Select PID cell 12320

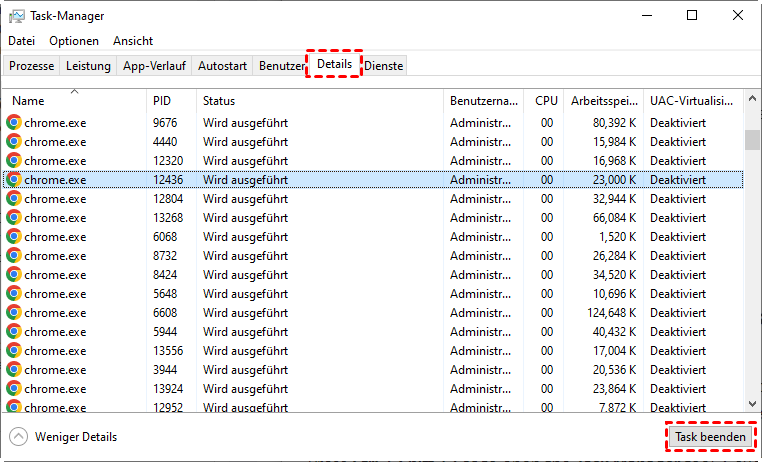point(168,160)
